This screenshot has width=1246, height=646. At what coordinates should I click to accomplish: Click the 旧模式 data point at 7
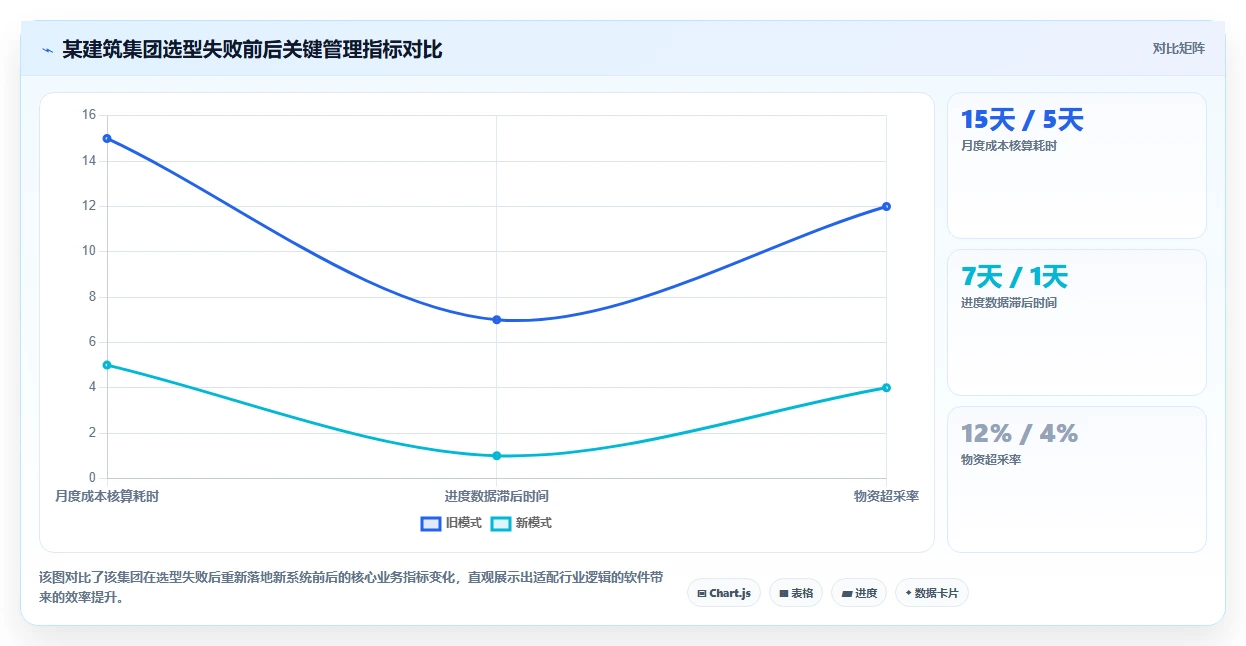pos(497,320)
